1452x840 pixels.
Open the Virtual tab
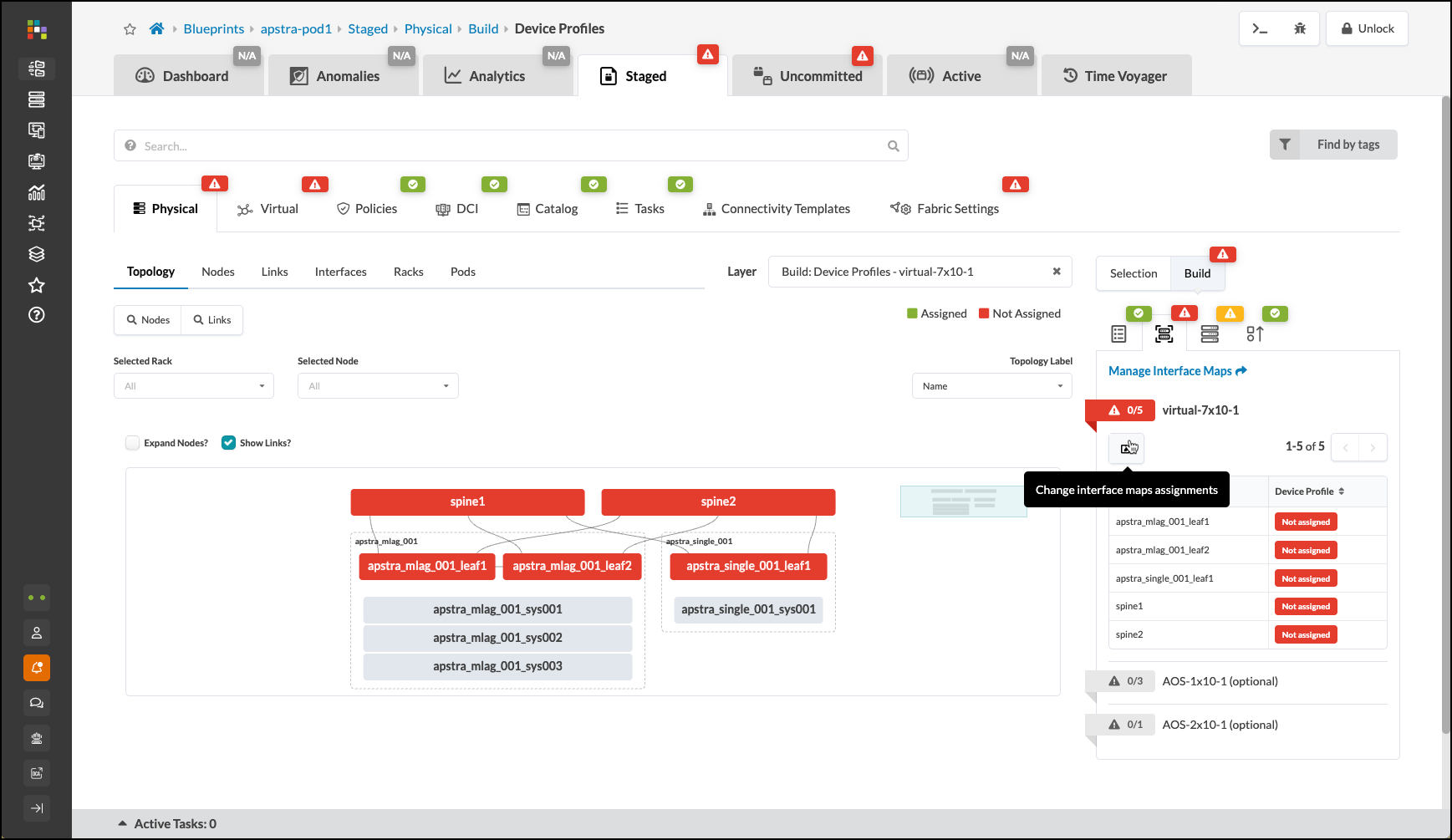268,209
